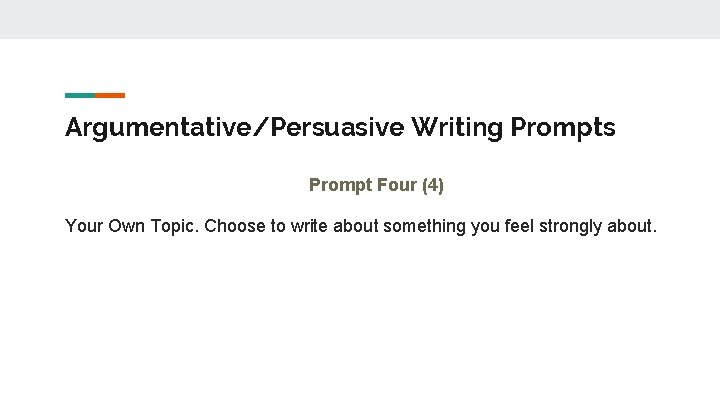The height and width of the screenshot is (405, 720).
Task: Click the word Prompts in the title
Action: coord(563,128)
